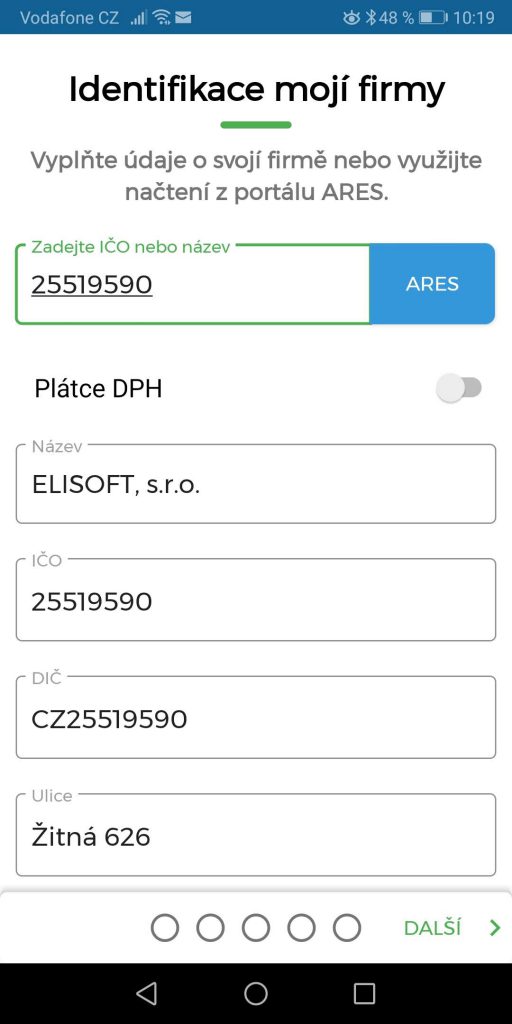
Task: Focus the Zadejte IČO nebo název field
Action: pyautogui.click(x=193, y=284)
